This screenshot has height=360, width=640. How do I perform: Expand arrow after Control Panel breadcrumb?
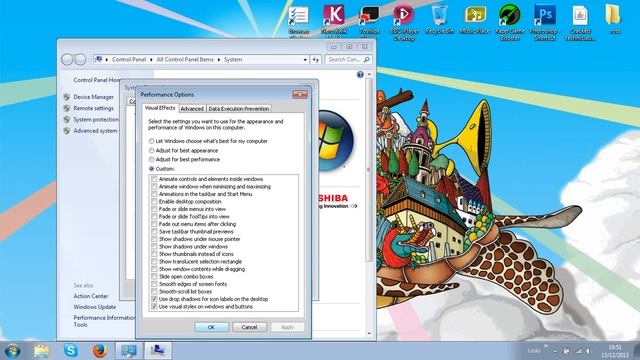point(151,60)
